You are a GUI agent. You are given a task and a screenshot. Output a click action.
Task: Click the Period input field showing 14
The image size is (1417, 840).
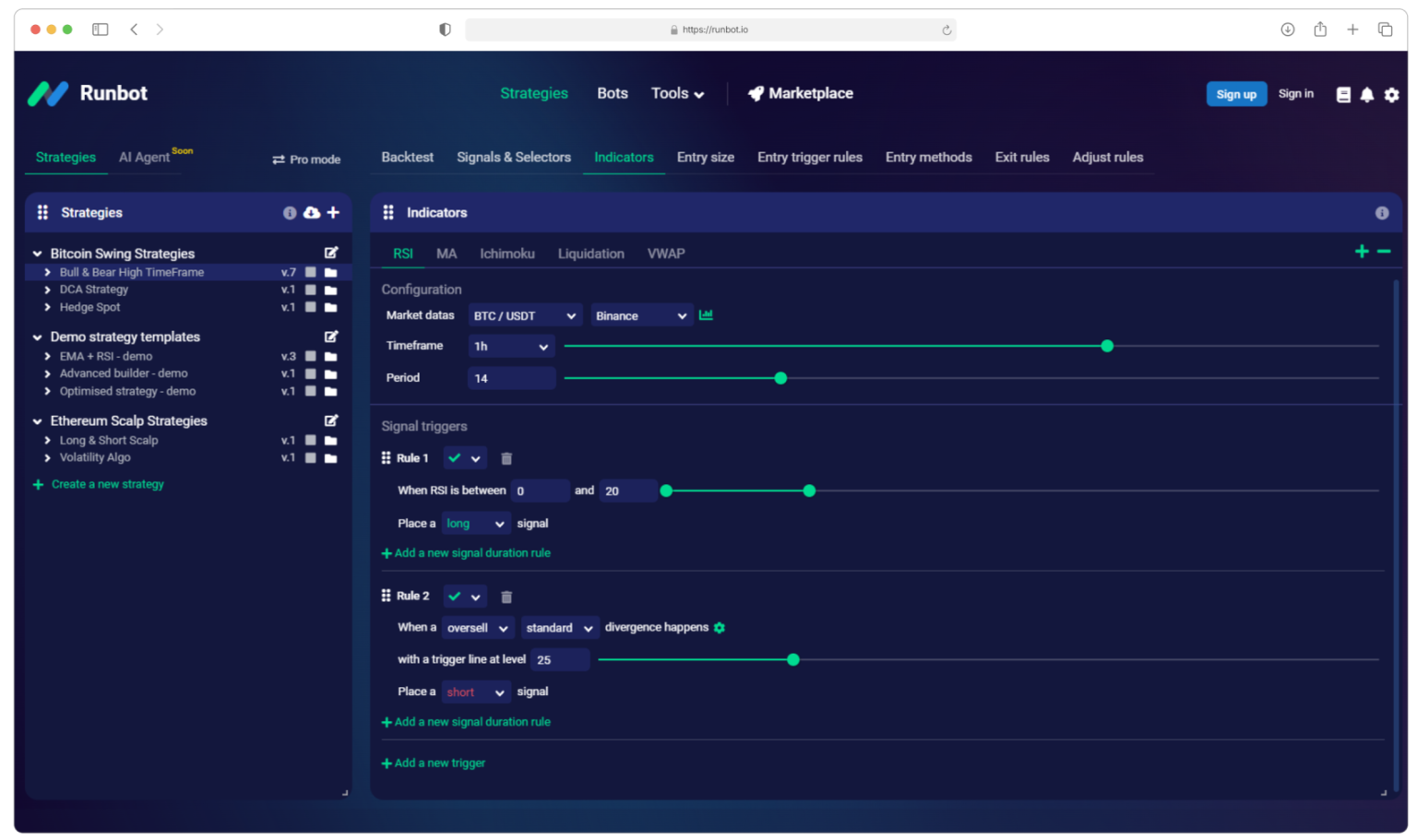coord(511,377)
